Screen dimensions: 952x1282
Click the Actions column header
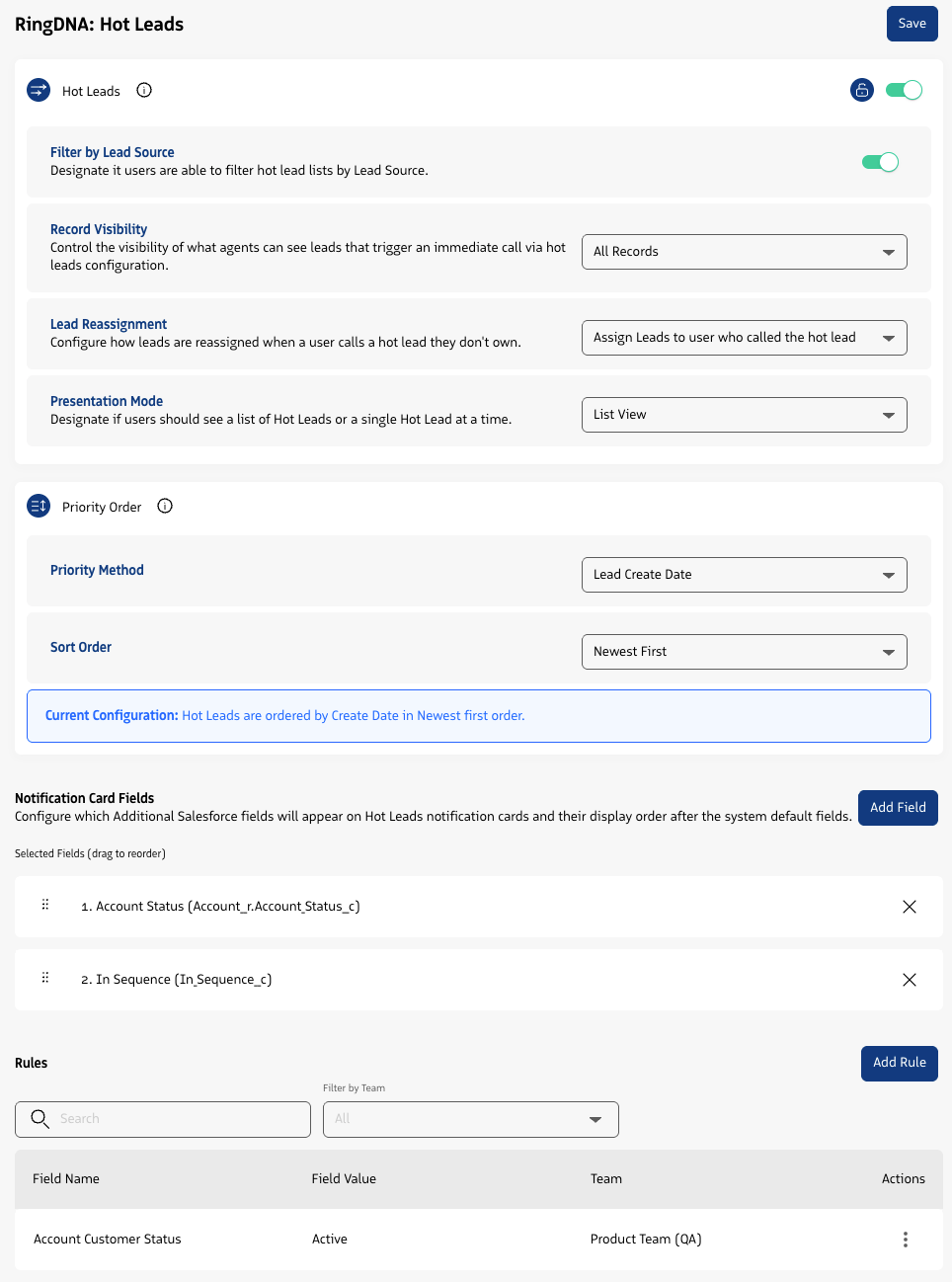click(x=904, y=1179)
